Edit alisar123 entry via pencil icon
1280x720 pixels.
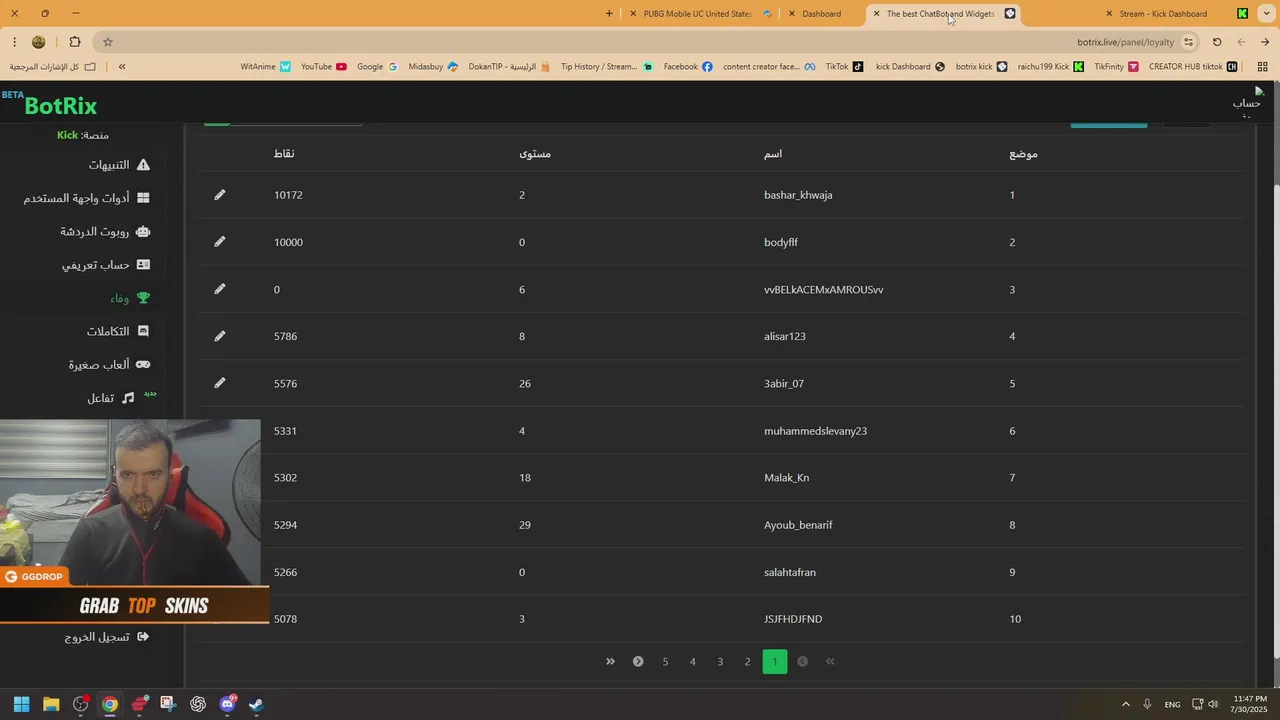pyautogui.click(x=220, y=336)
